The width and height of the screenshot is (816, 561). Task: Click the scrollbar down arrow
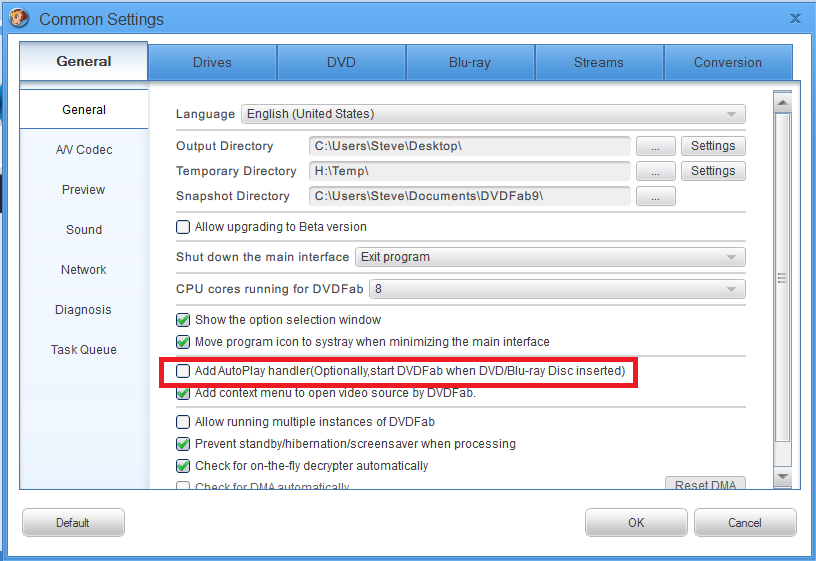tap(782, 476)
